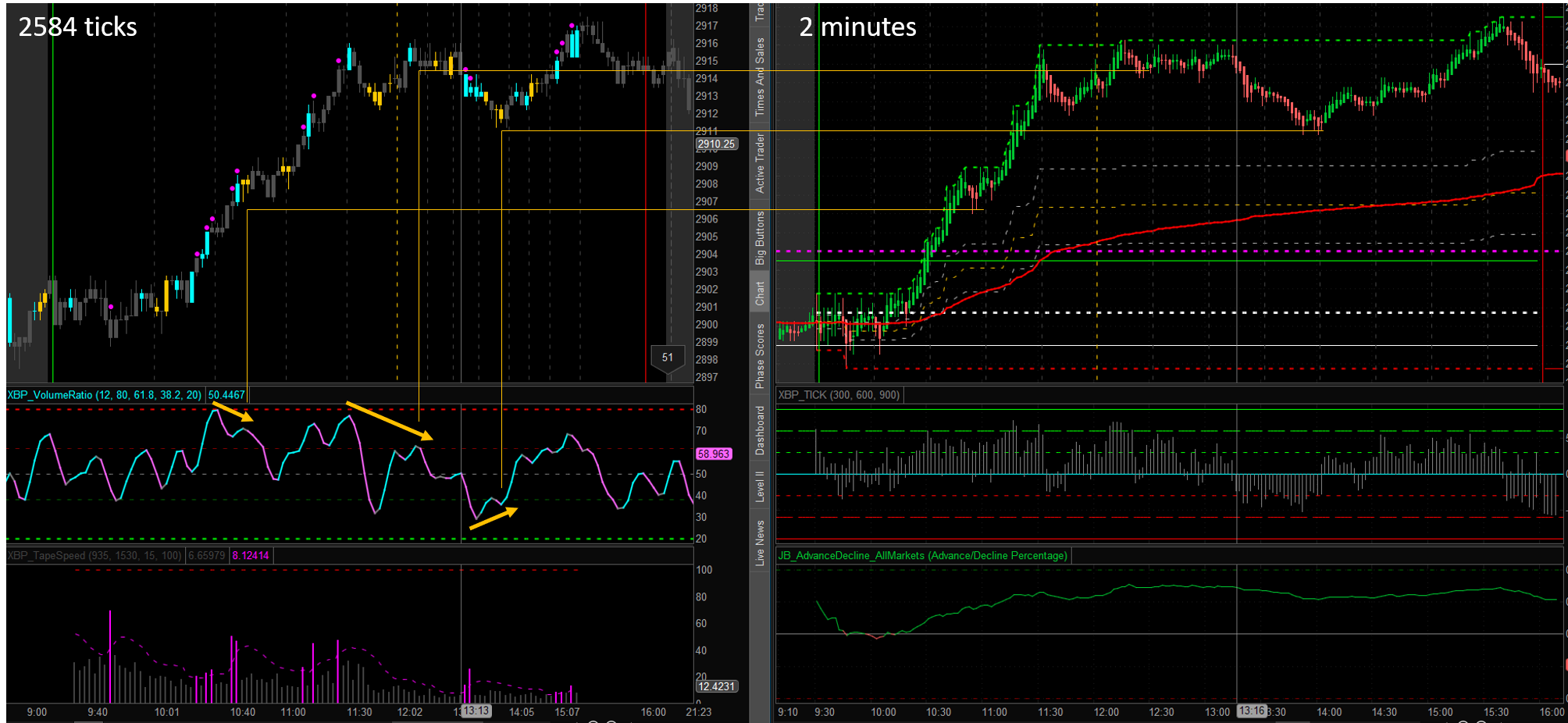
Task: Click the XBP_VolumeRatio study label
Action: (x=104, y=395)
